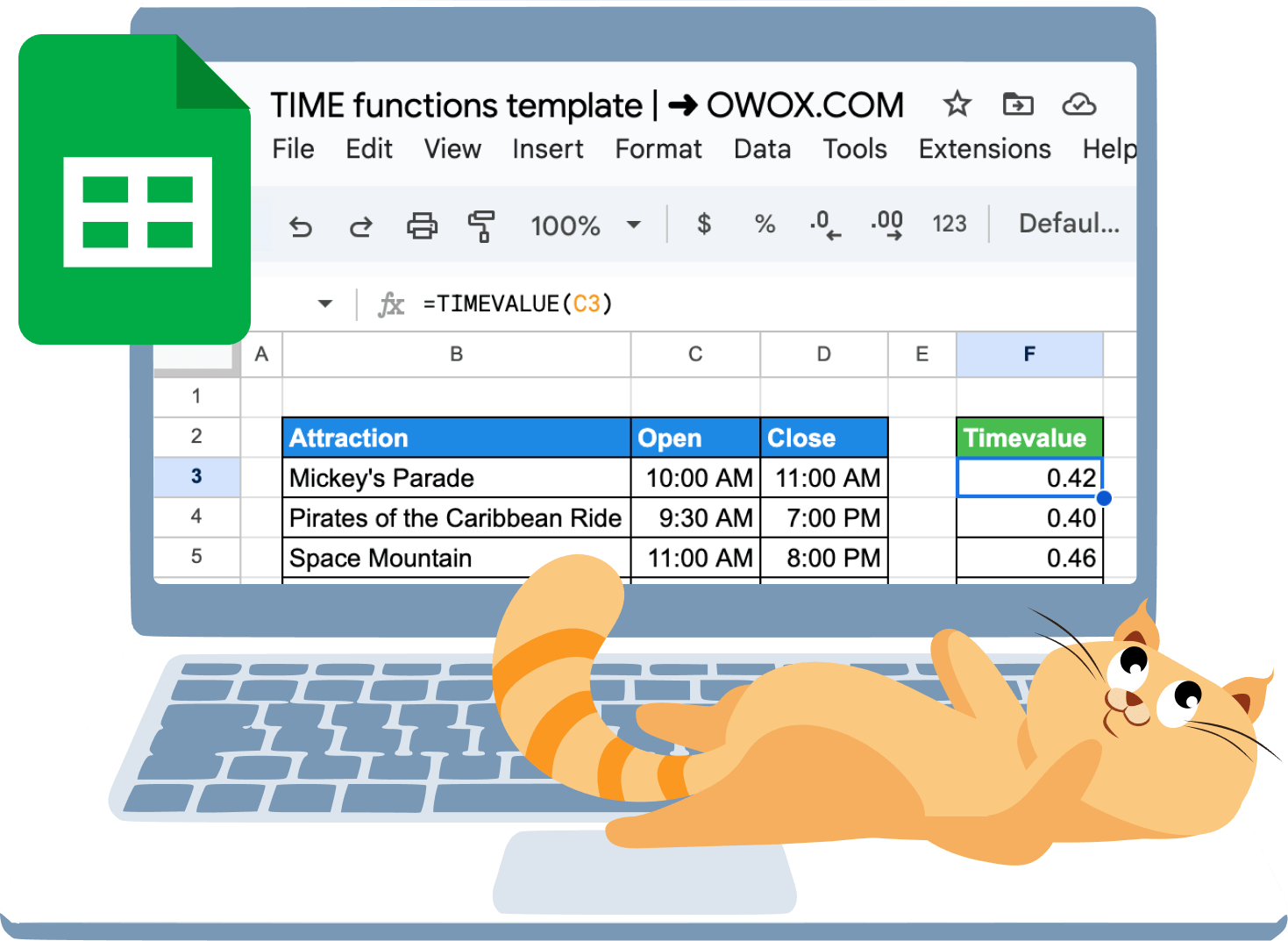Undo the last action
The height and width of the screenshot is (941, 1288).
tap(301, 227)
